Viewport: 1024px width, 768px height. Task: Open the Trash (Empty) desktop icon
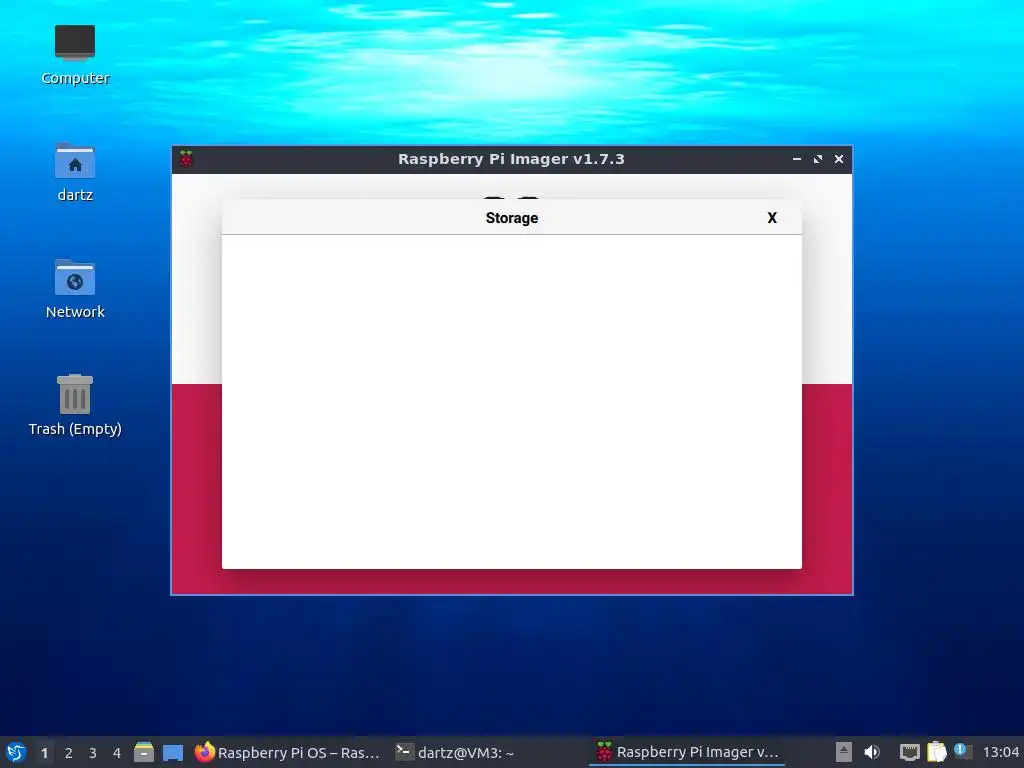(74, 406)
